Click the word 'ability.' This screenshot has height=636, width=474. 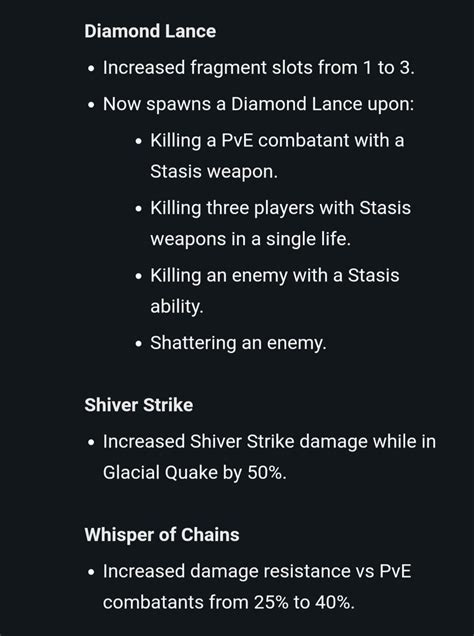coord(177,306)
